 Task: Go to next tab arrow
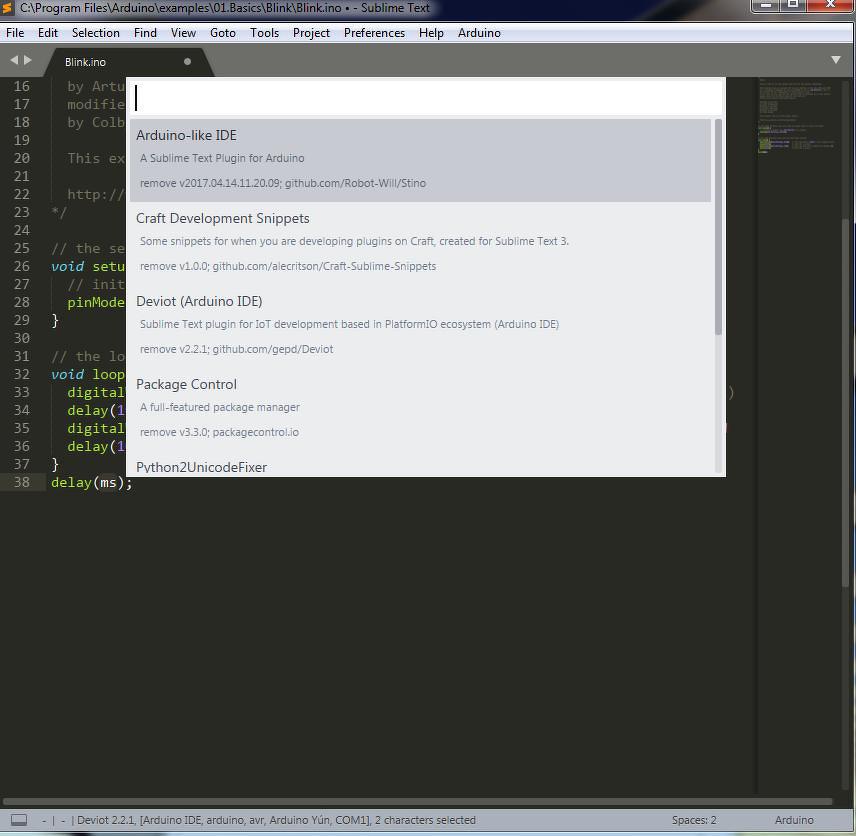[28, 60]
